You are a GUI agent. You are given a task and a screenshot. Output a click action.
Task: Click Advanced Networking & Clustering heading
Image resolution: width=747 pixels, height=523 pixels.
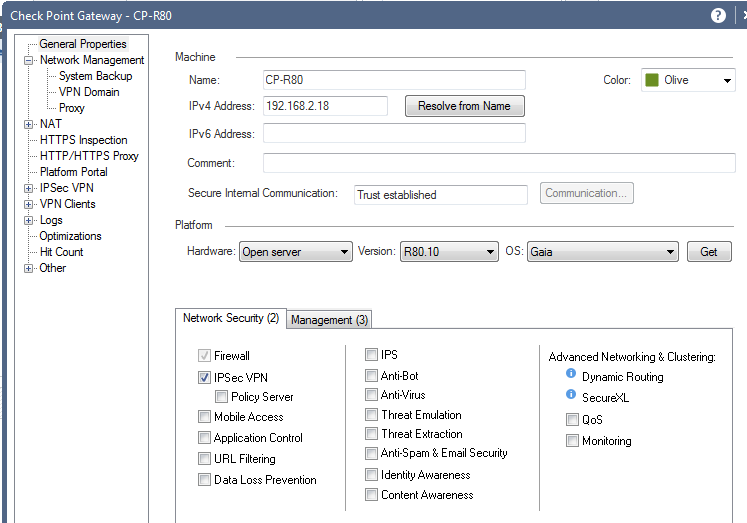point(632,357)
